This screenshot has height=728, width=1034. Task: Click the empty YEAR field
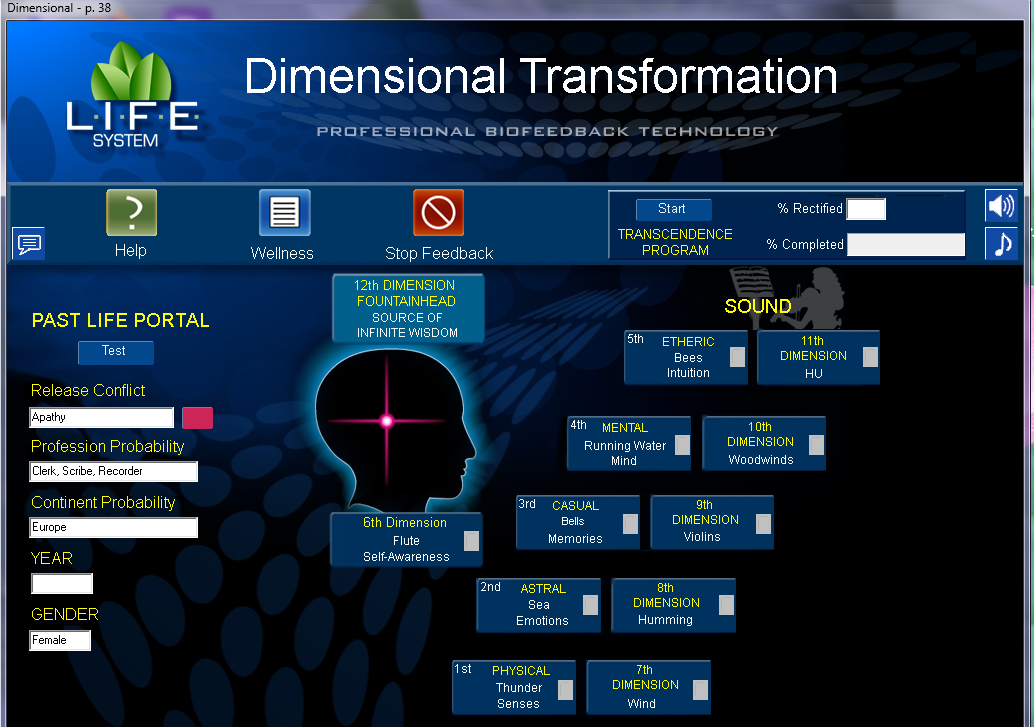62,584
